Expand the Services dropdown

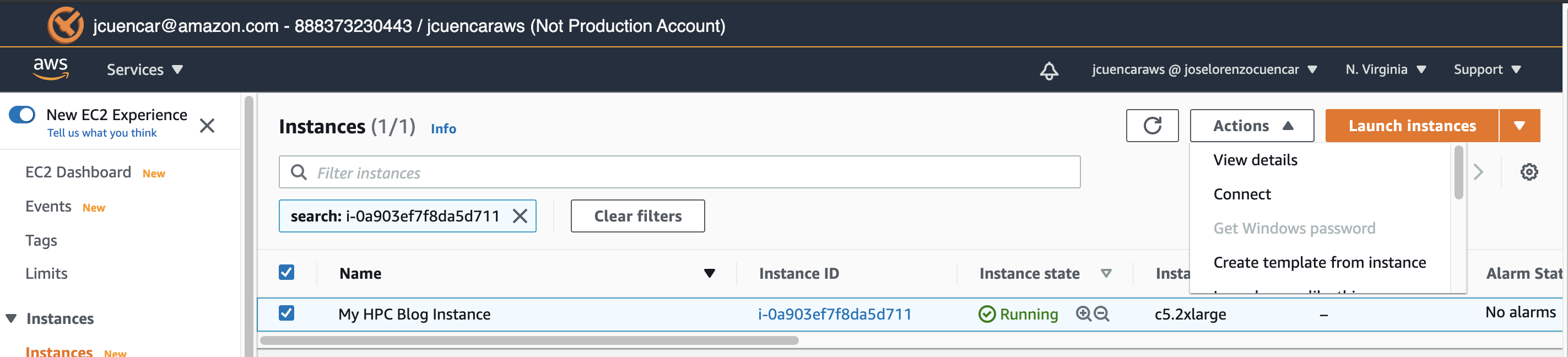coord(145,70)
